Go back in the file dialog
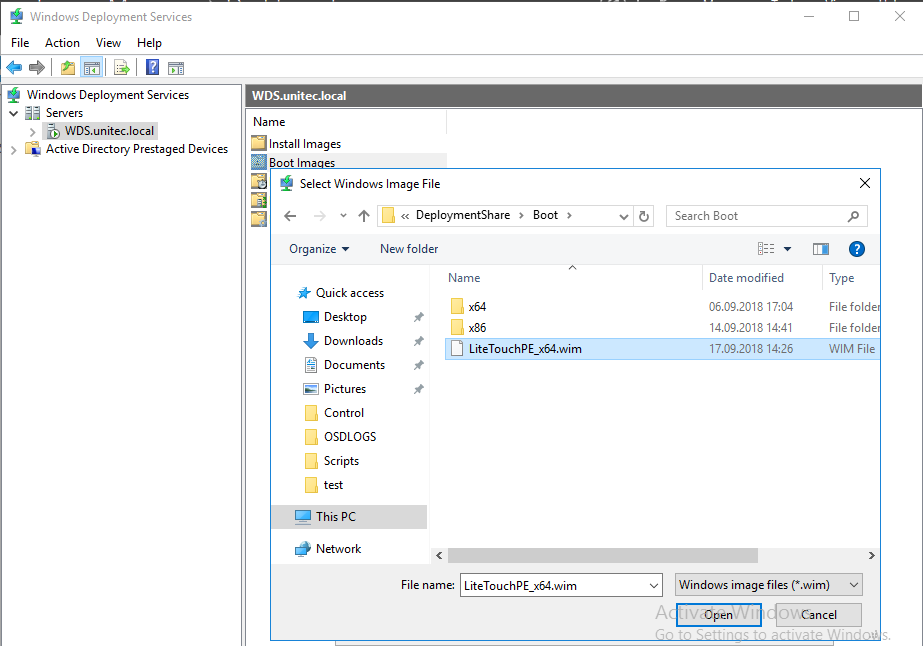Viewport: 923px width, 646px height. point(290,216)
